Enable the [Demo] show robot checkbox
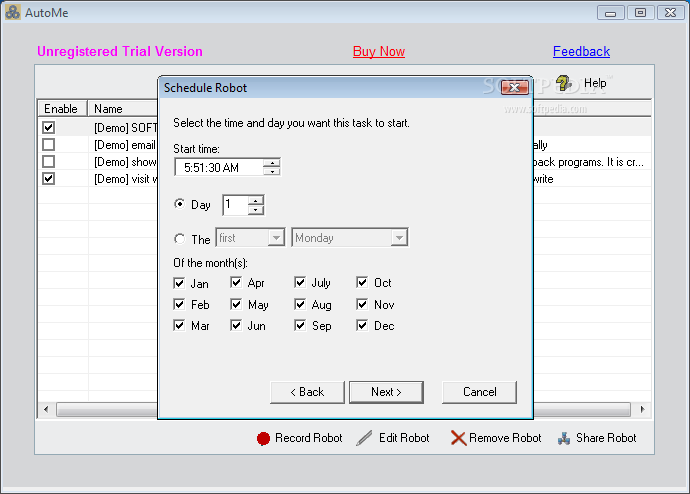This screenshot has height=494, width=690. tap(48, 161)
